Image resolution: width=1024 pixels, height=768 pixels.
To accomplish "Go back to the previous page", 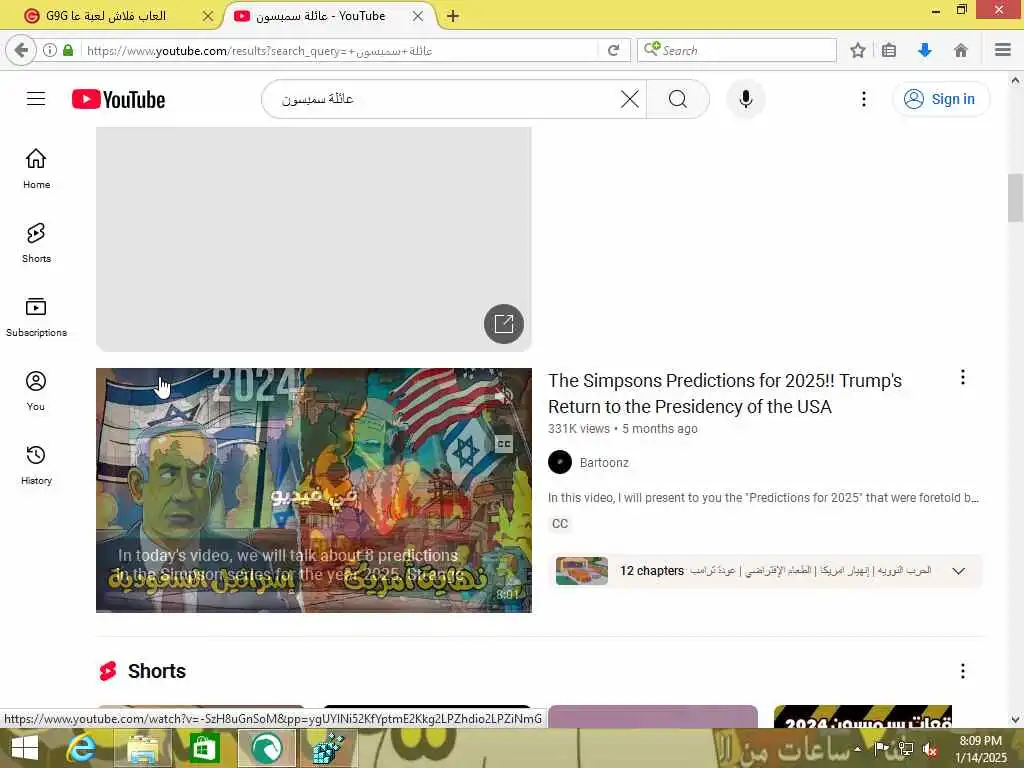I will click(21, 50).
